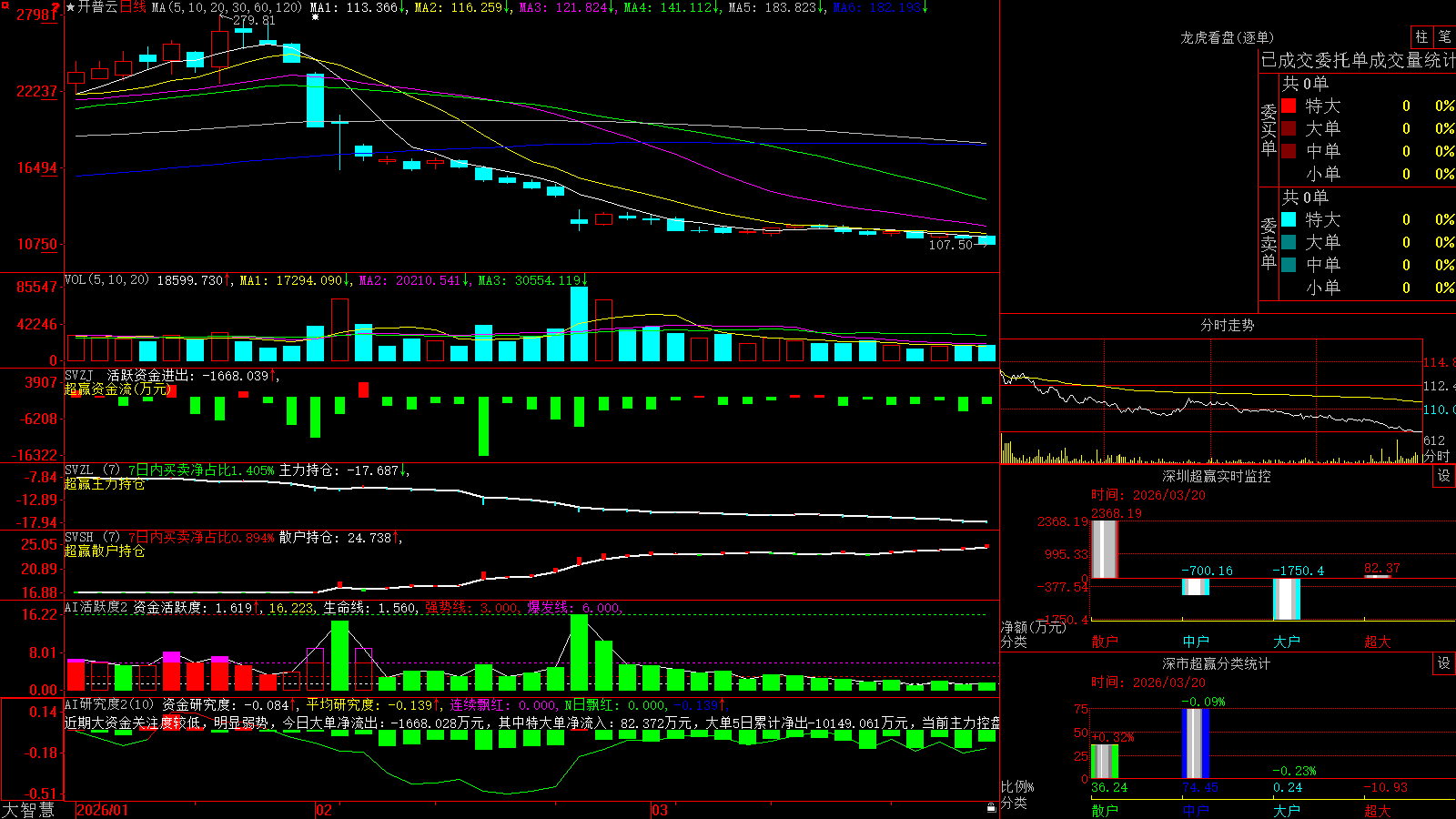This screenshot has height=819, width=1456.
Task: Click the cyan 特大 sell-order color swatch
Action: (x=1289, y=219)
